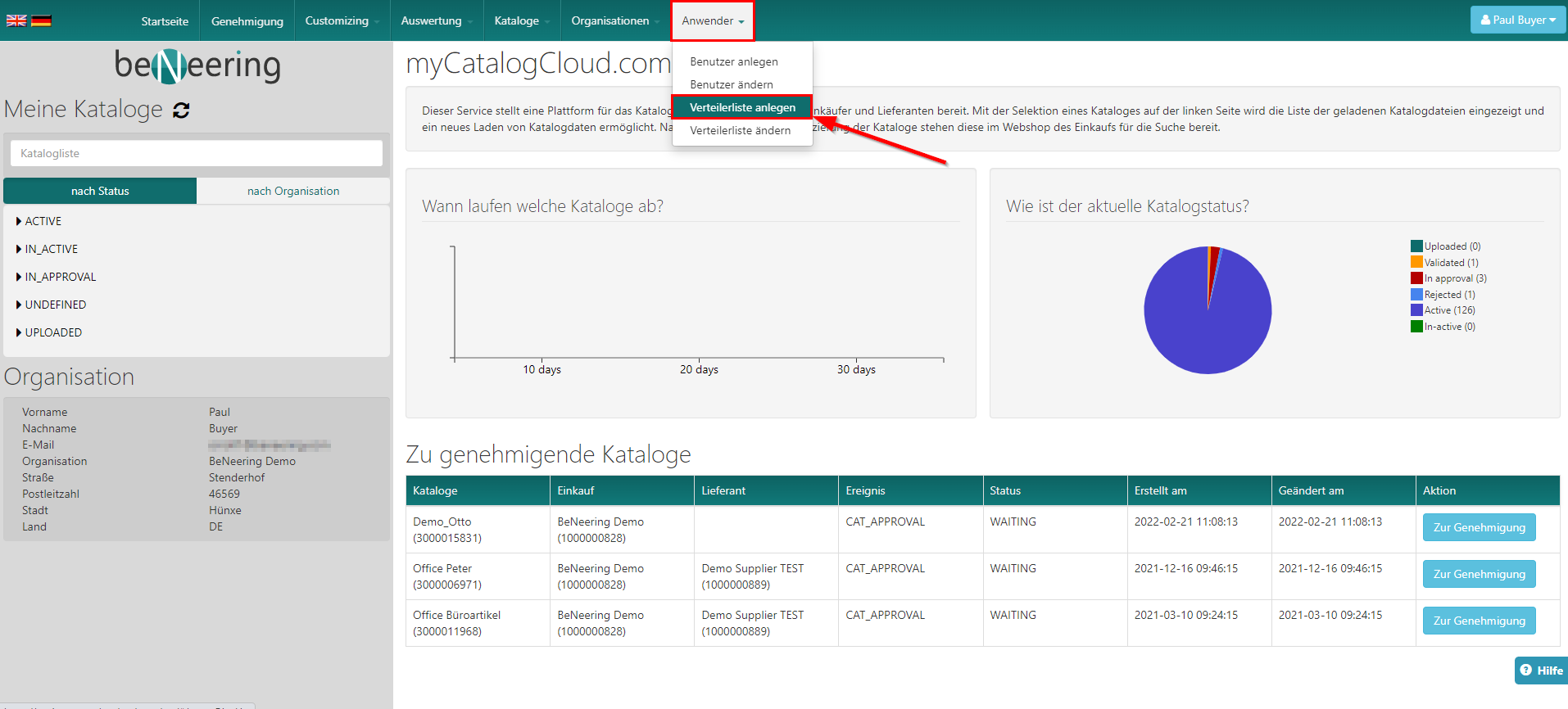Click Postleitzahl value 46569
This screenshot has width=1568, height=709.
pyautogui.click(x=224, y=494)
